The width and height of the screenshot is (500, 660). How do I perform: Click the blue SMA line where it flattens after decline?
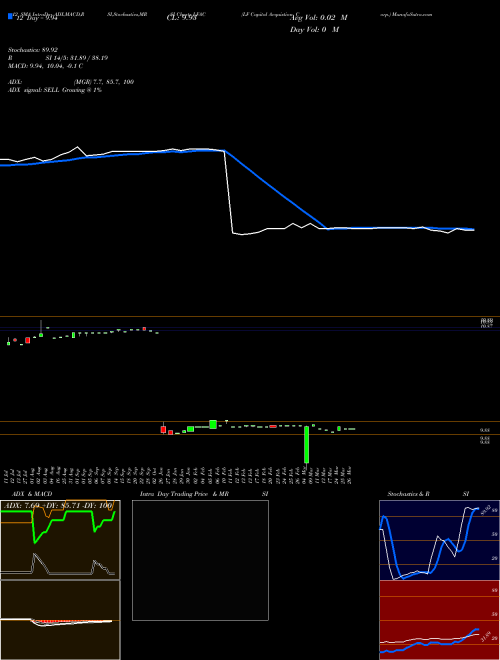click(327, 229)
